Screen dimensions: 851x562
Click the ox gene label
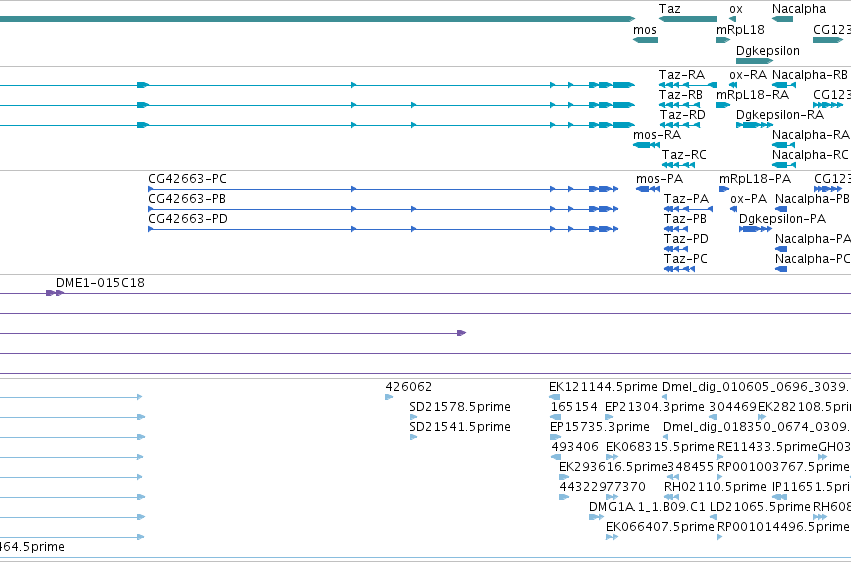[x=736, y=9]
